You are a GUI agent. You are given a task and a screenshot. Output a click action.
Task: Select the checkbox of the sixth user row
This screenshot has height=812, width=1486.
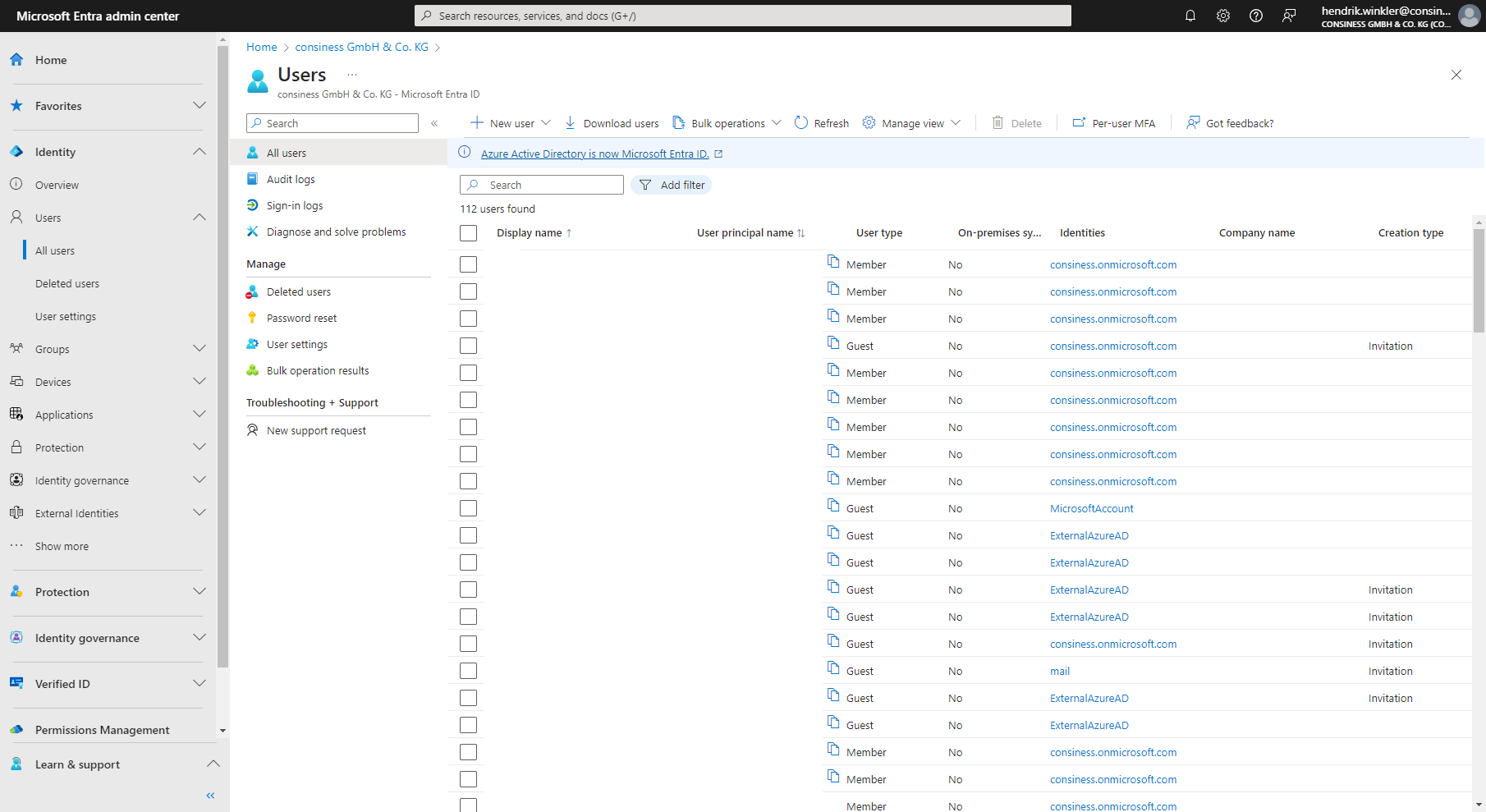click(469, 400)
